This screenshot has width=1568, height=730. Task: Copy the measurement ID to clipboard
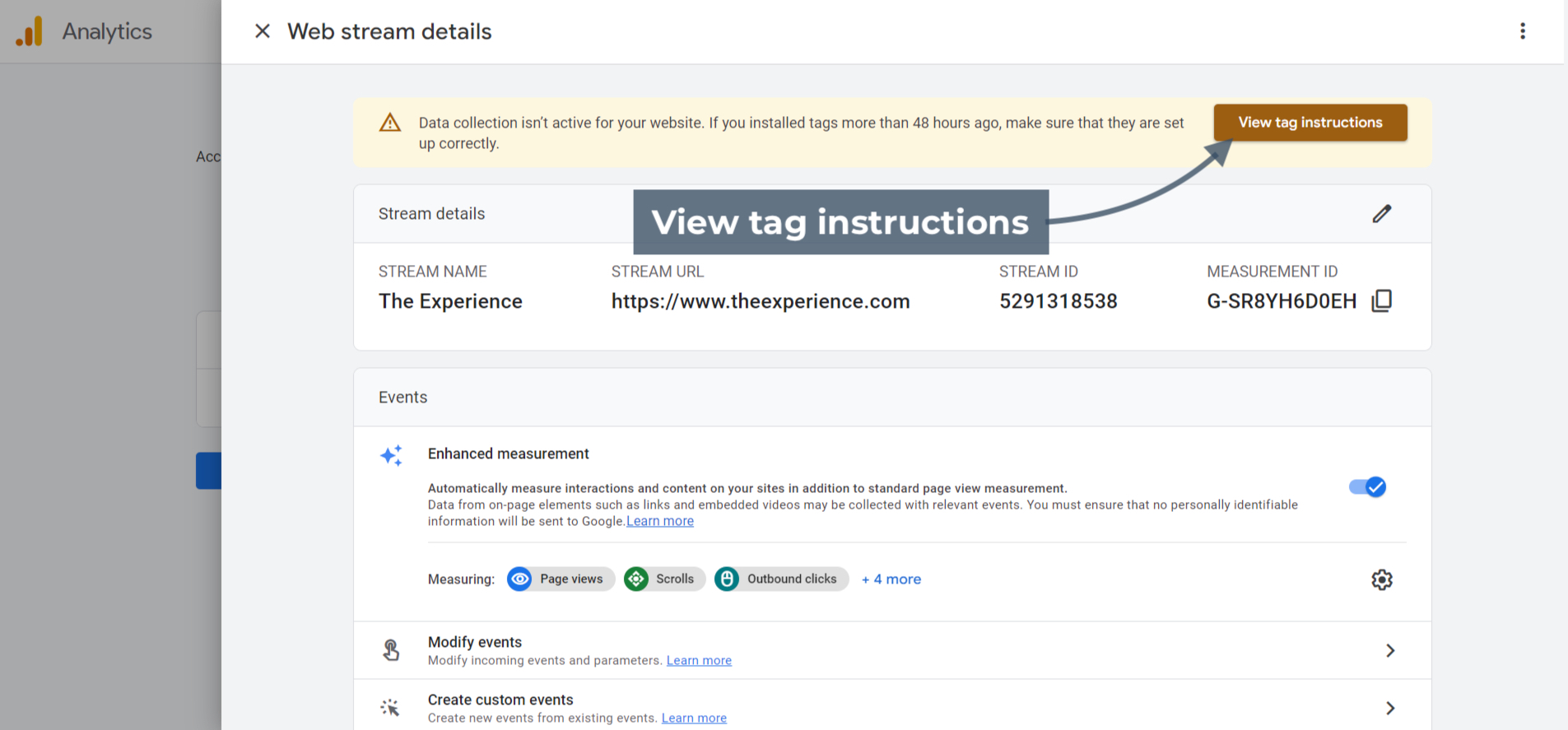click(1381, 301)
